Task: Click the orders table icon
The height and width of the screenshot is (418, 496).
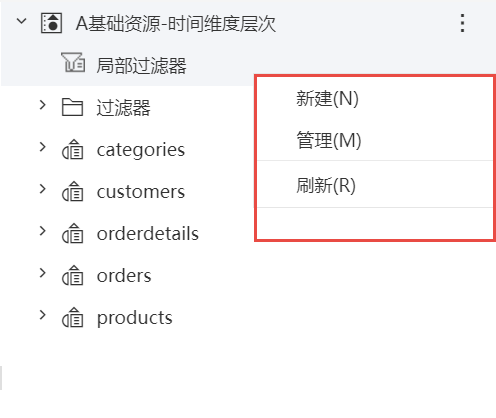Action: coord(72,276)
